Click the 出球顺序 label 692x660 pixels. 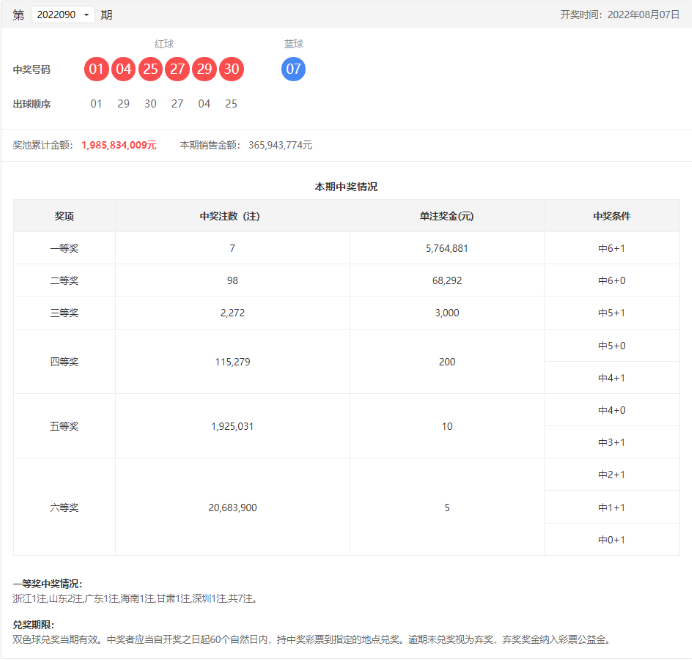[32, 104]
